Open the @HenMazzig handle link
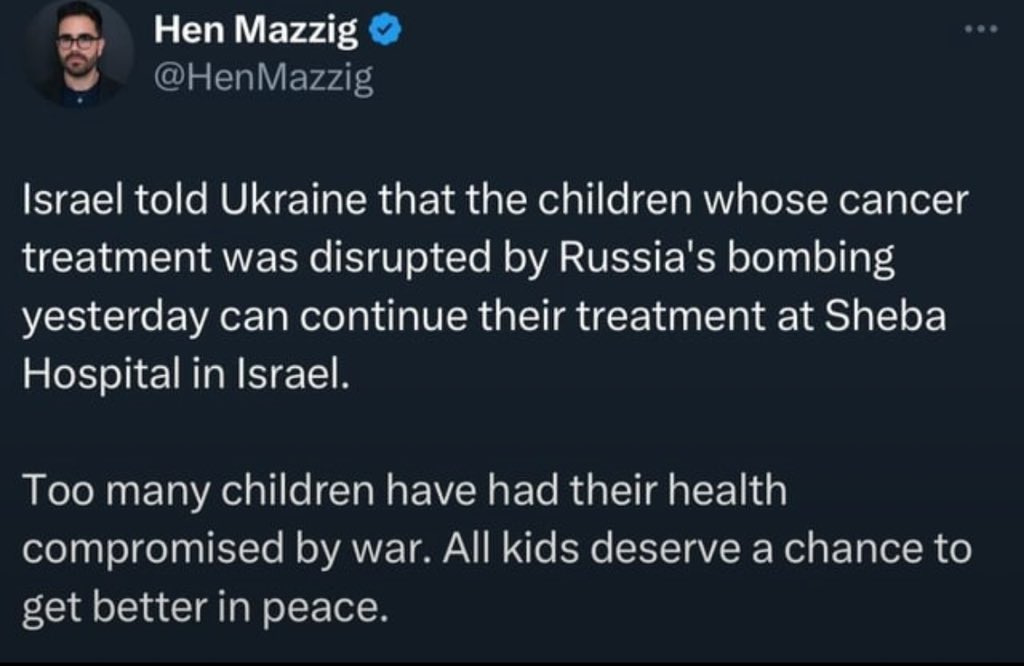1024x666 pixels. click(x=264, y=79)
